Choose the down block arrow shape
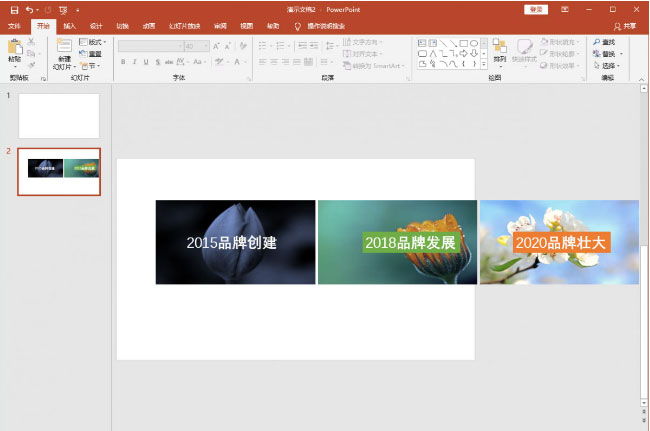 tap(474, 53)
